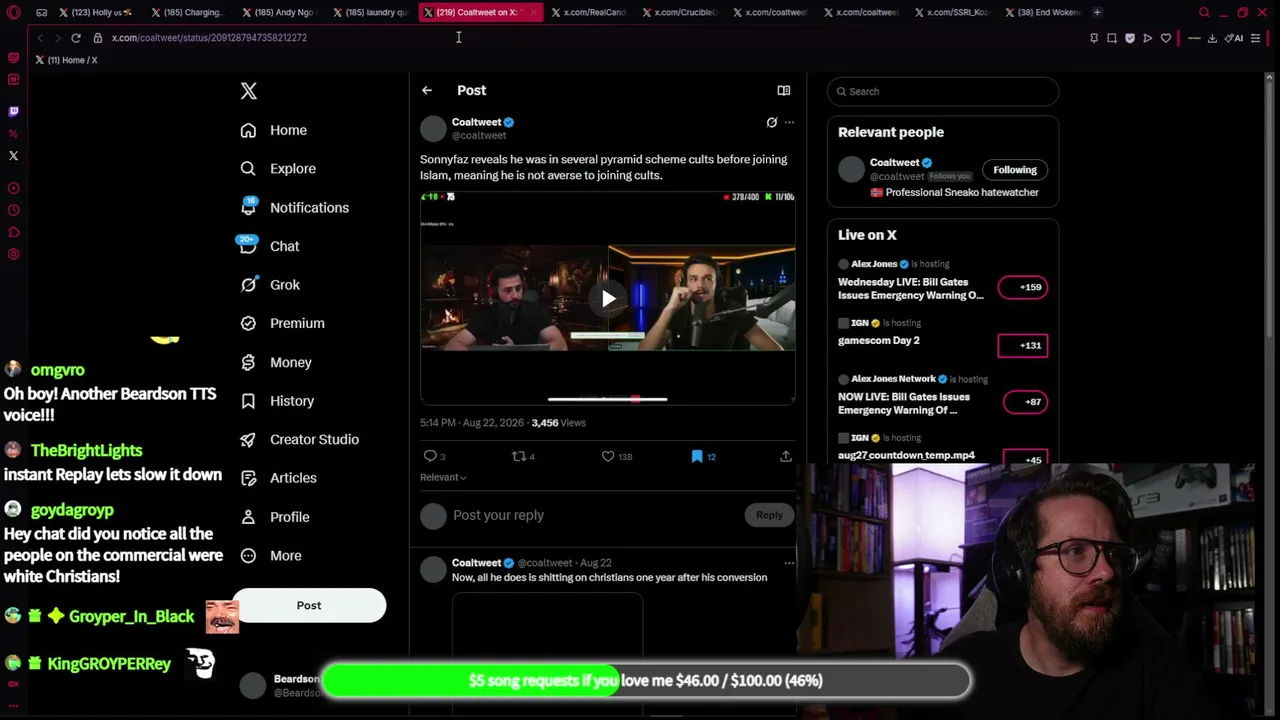Open the Profile link in X navigation

coord(275,517)
